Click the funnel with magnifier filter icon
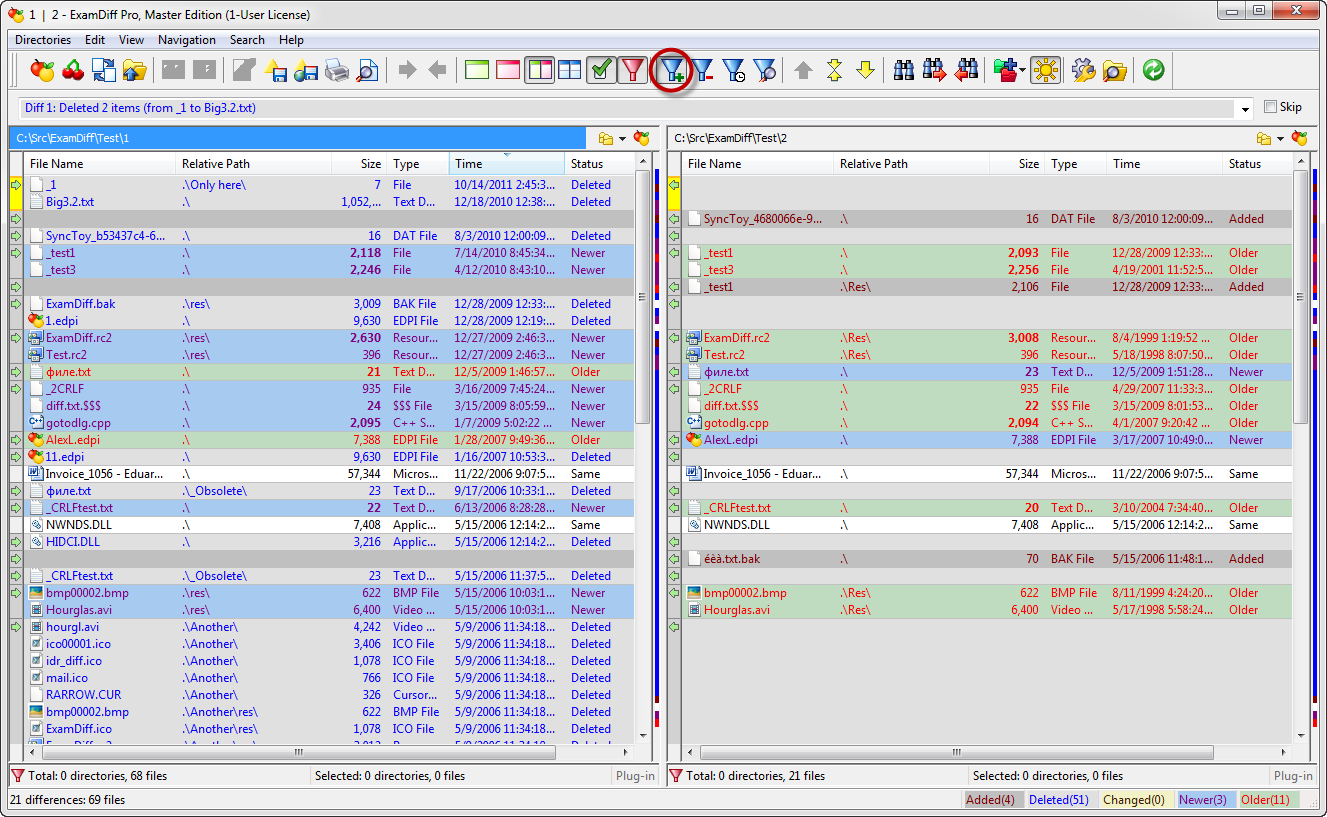1327x817 pixels. 765,70
